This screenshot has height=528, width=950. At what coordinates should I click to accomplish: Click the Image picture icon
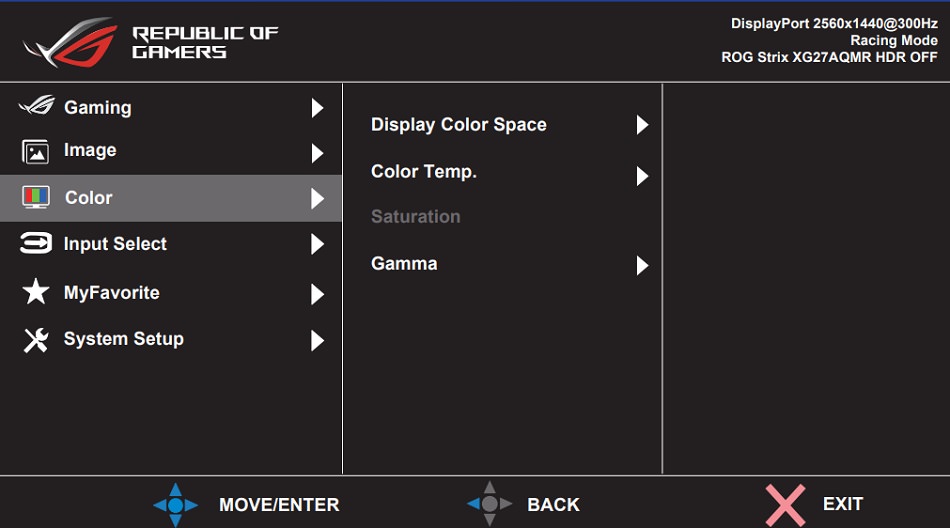click(x=36, y=152)
